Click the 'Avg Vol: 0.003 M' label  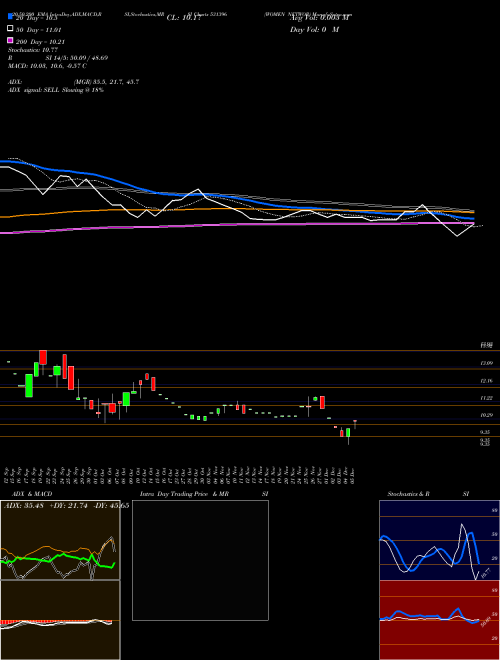[x=320, y=18]
